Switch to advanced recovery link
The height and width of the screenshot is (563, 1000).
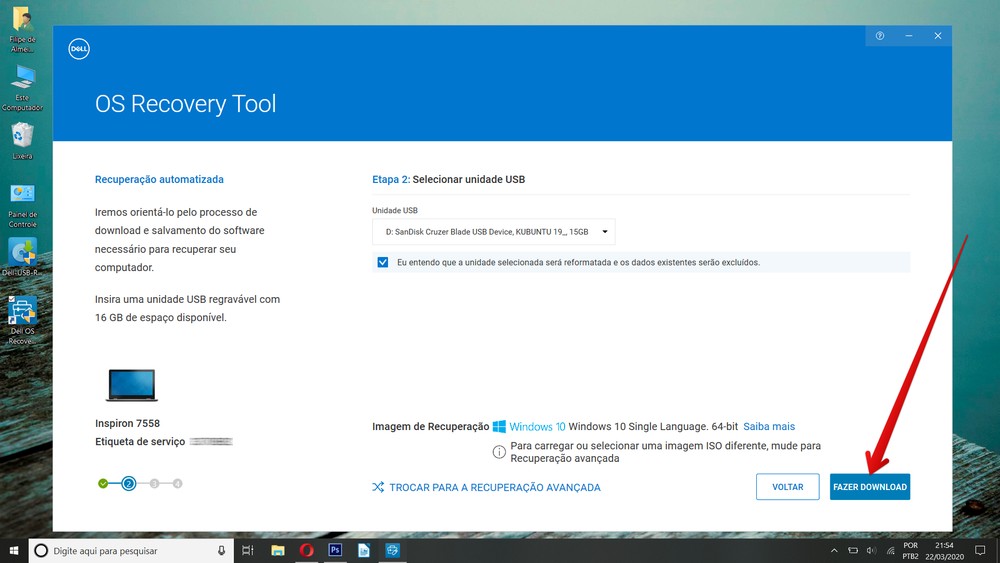[495, 487]
